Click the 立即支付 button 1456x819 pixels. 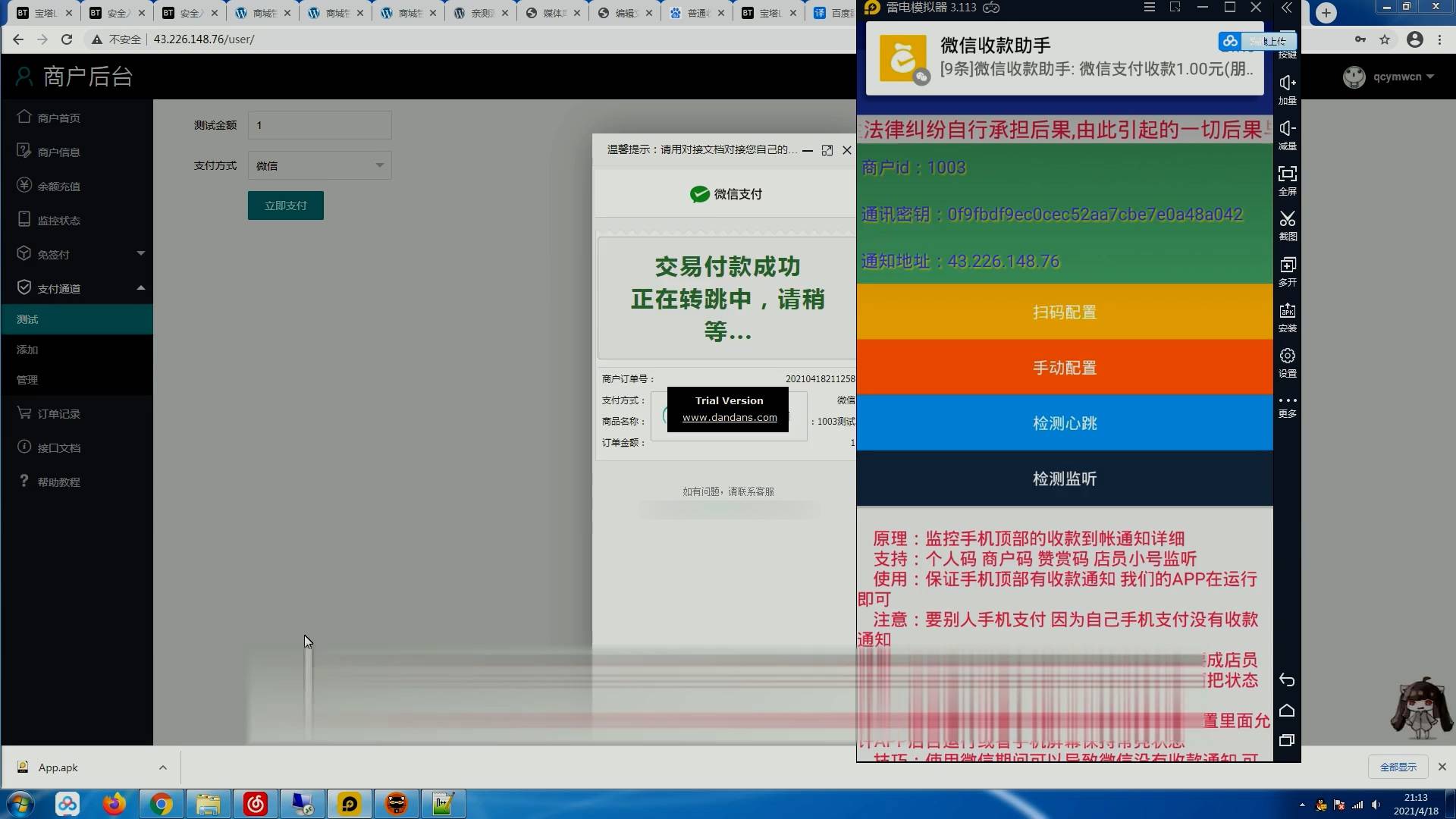point(285,206)
